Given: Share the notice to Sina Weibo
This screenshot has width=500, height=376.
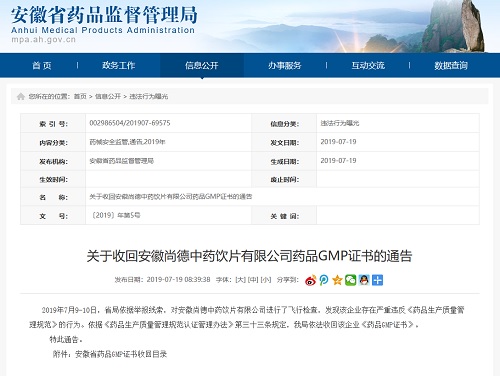Looking at the screenshot, I should [x=310, y=280].
